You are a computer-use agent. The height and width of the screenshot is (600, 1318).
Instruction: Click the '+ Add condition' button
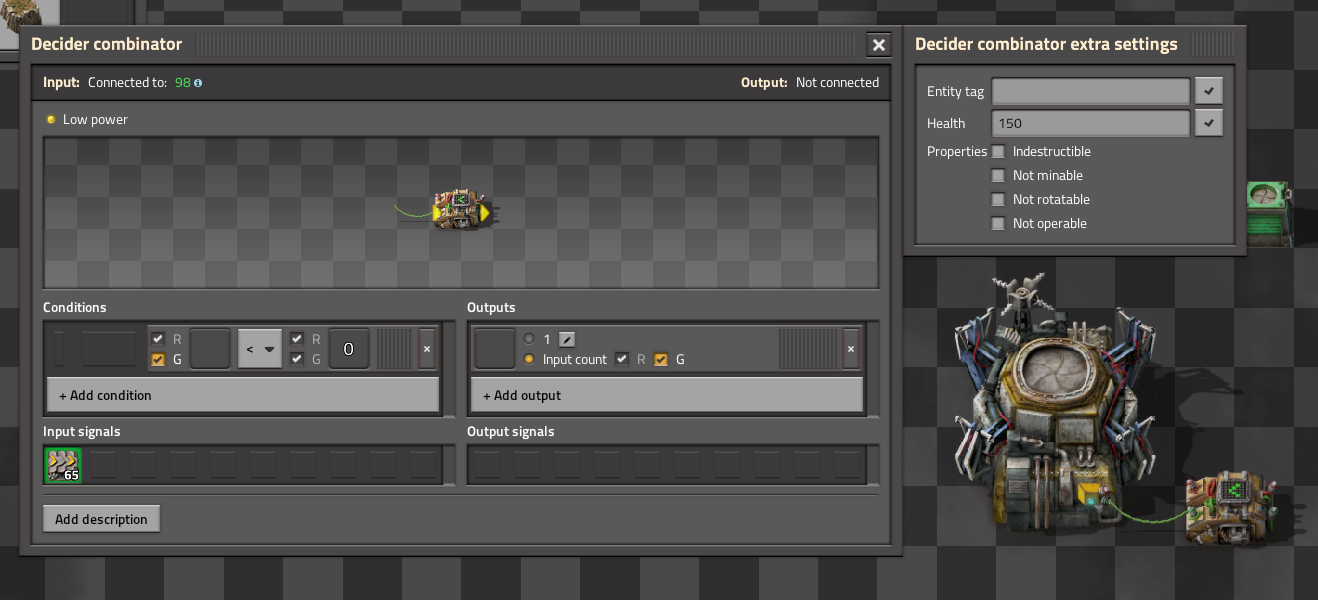point(243,395)
